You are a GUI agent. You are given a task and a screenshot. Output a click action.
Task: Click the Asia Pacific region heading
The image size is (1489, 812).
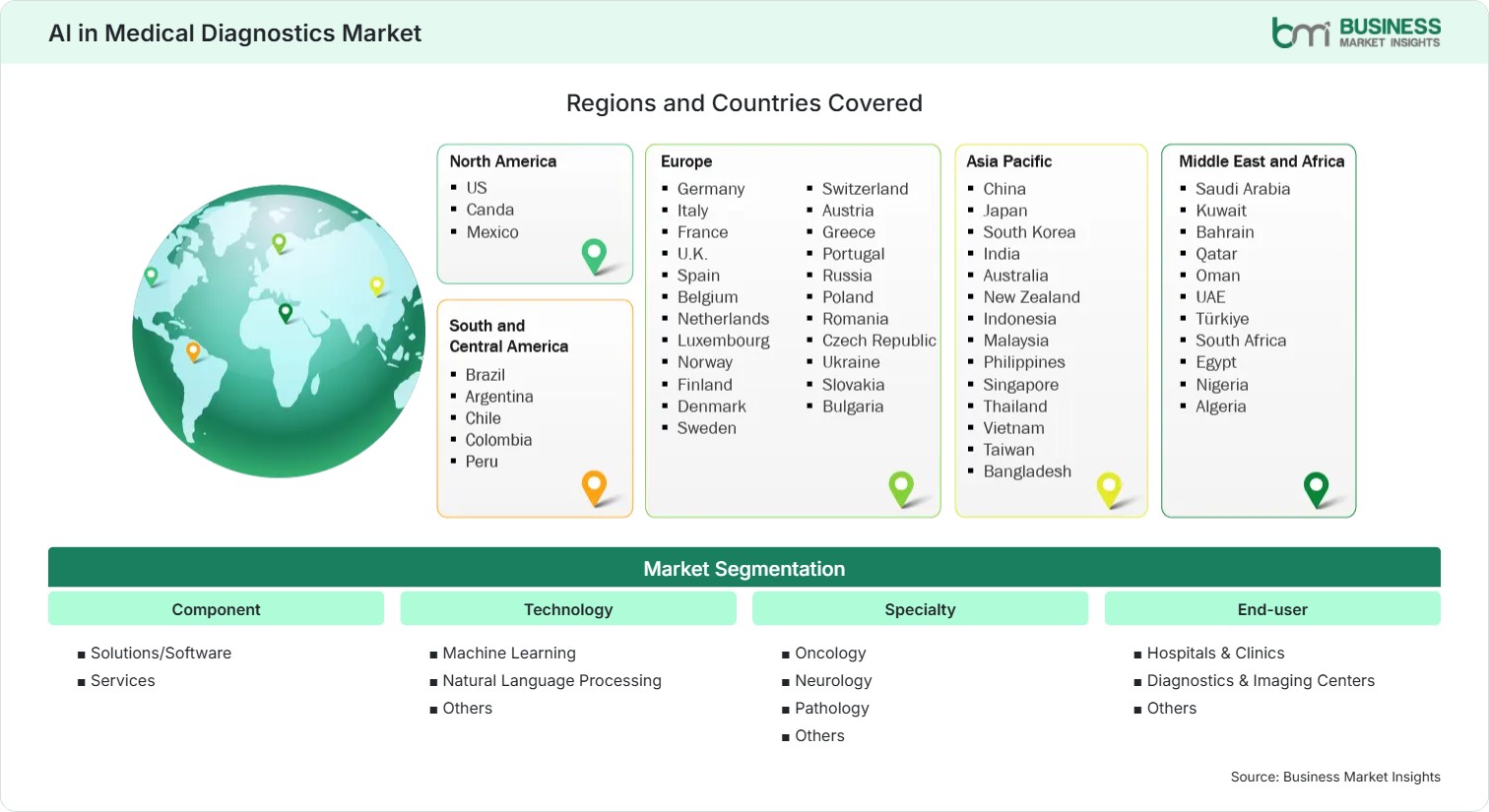tap(1008, 161)
